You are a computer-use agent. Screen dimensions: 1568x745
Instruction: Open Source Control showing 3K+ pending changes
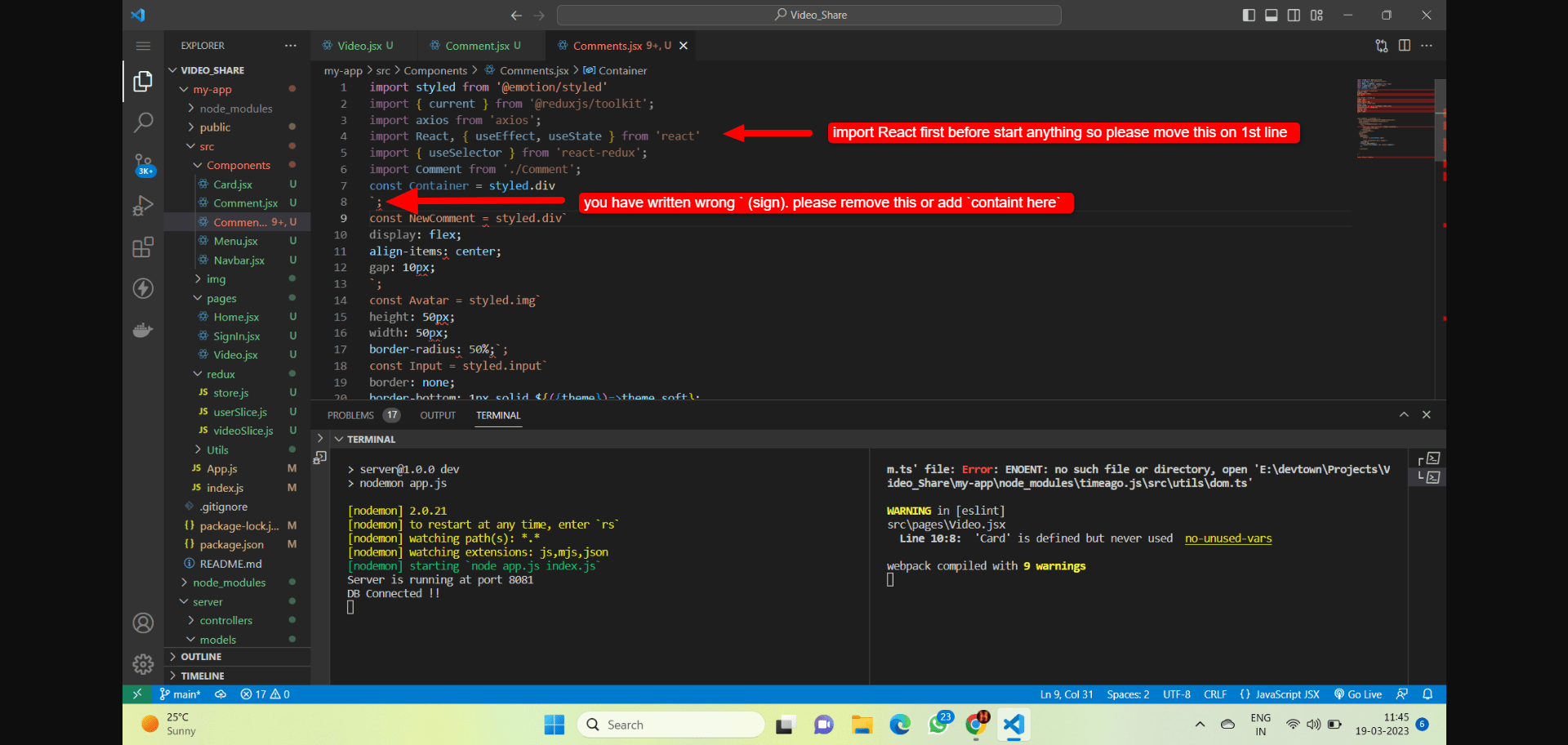pyautogui.click(x=144, y=164)
